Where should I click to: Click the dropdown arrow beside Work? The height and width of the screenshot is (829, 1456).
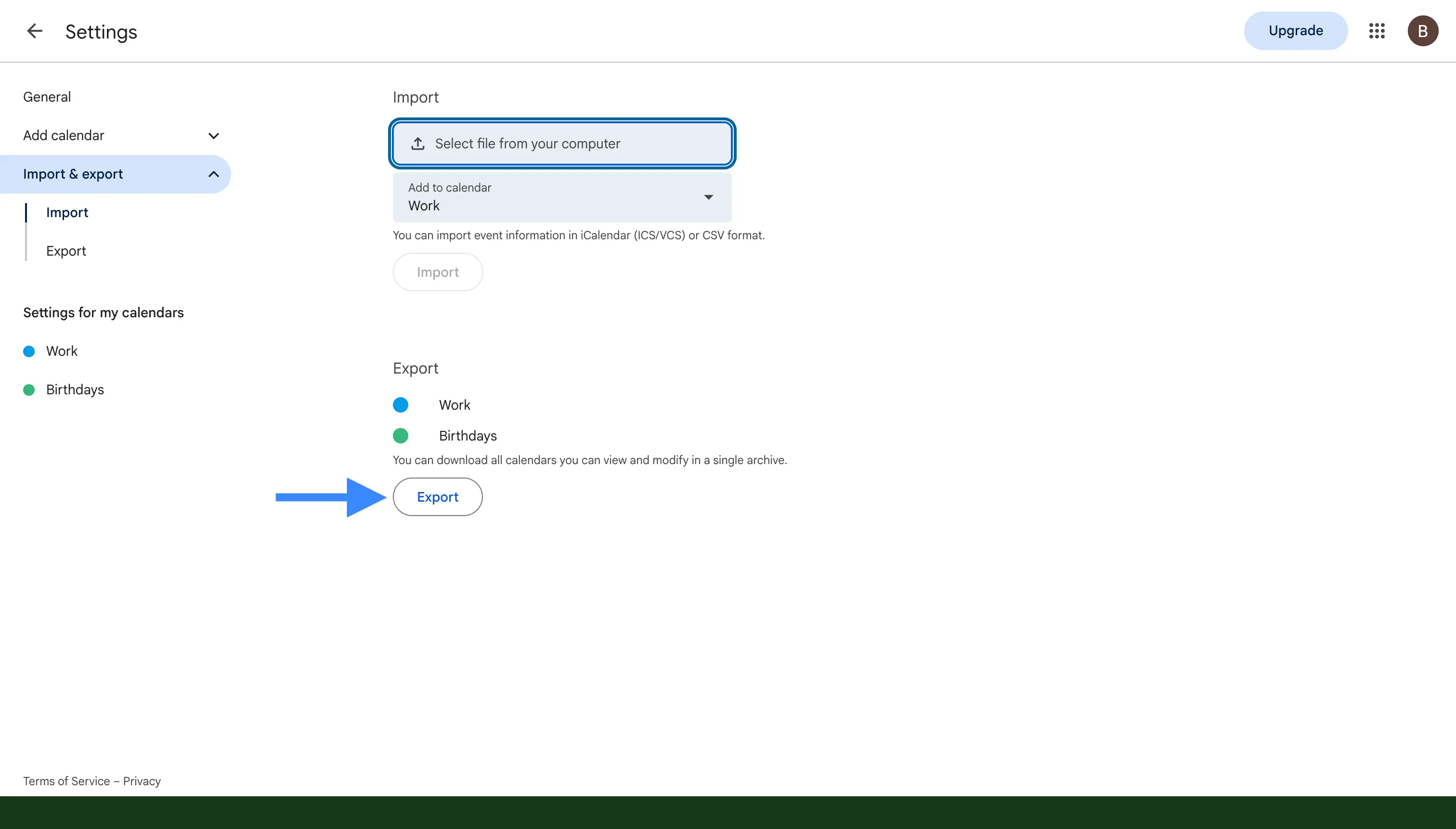click(x=708, y=197)
